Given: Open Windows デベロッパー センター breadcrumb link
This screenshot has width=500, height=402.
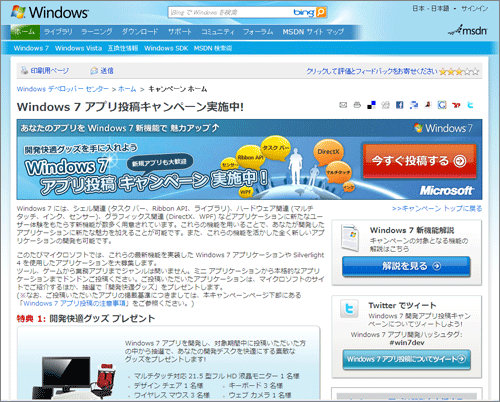Looking at the screenshot, I should (63, 89).
